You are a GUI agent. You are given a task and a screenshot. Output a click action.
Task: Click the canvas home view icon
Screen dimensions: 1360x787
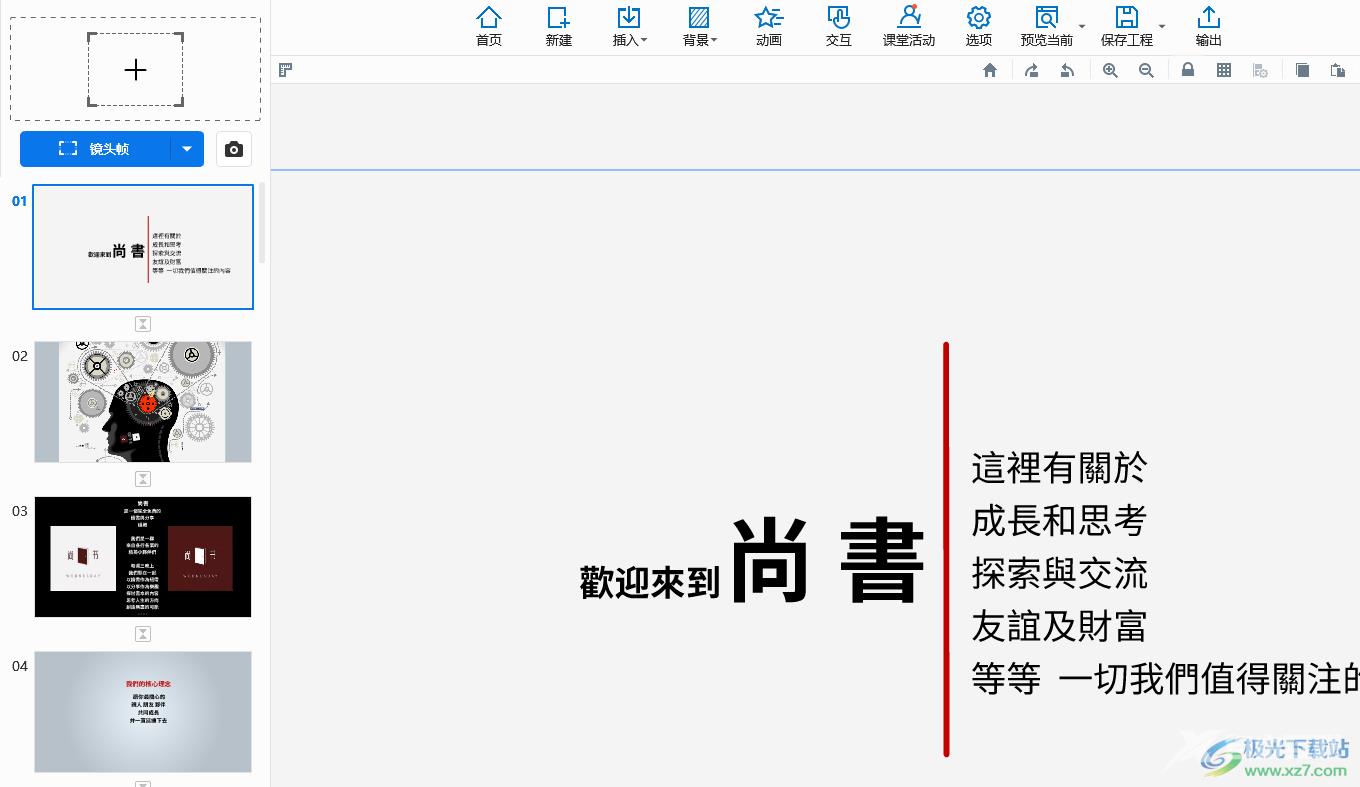tap(990, 70)
